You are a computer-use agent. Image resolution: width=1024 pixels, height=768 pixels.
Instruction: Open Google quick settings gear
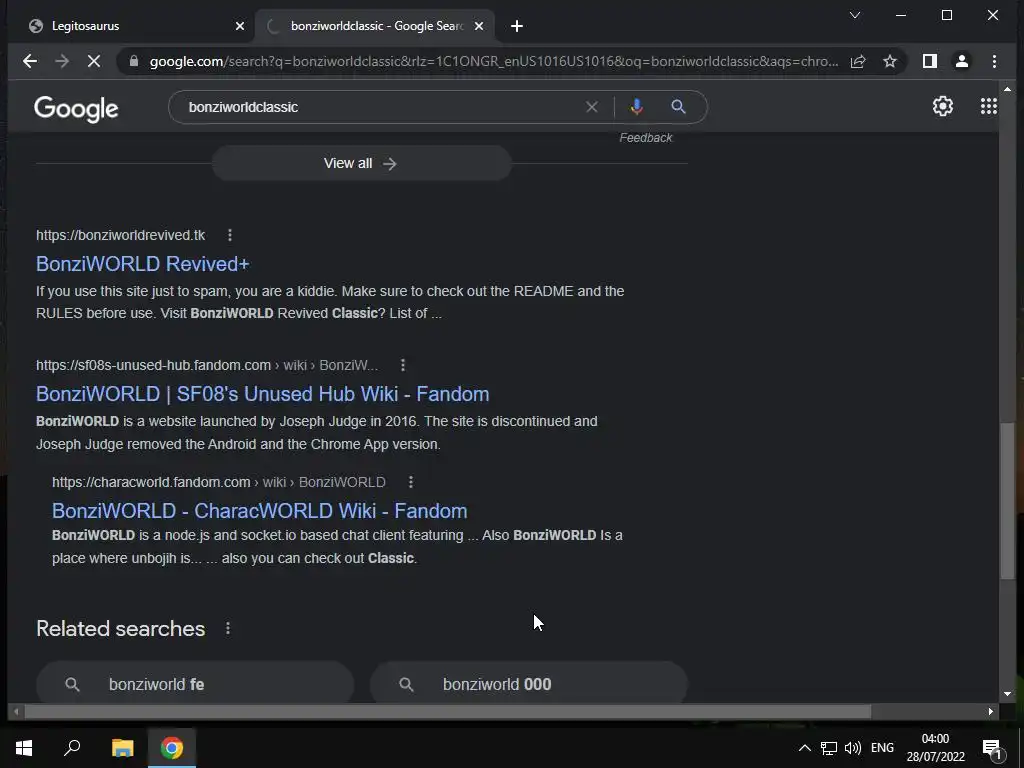pos(942,106)
